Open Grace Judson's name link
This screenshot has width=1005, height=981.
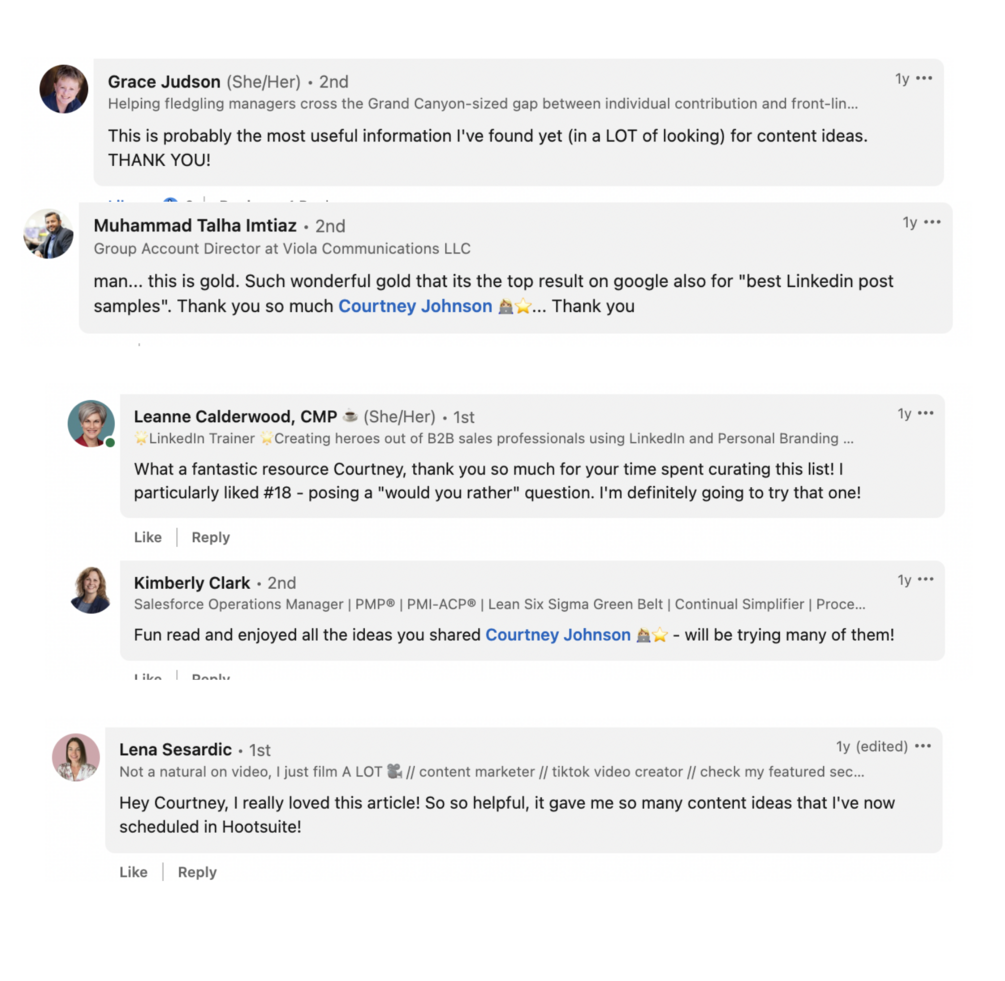point(164,82)
